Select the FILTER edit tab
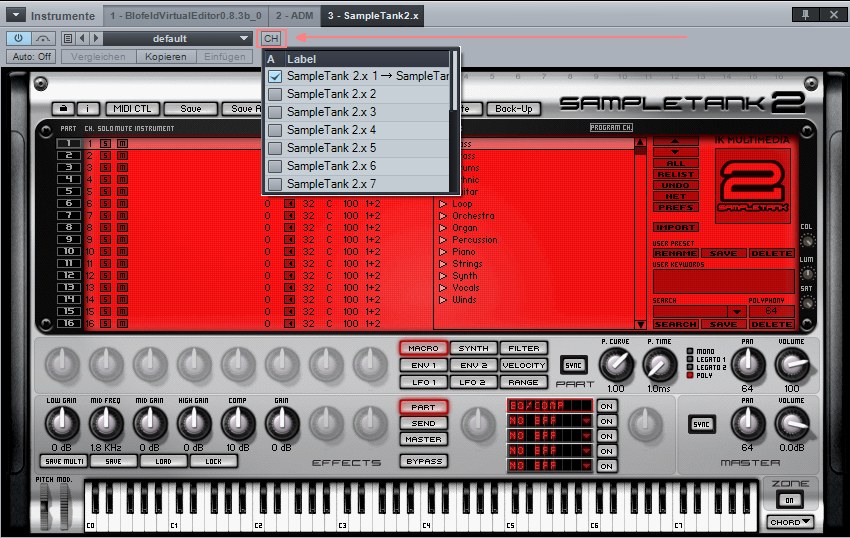850x538 pixels. pyautogui.click(x=524, y=348)
